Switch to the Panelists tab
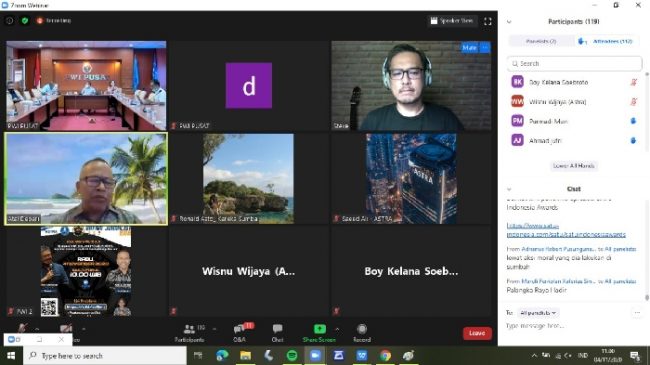650x365 pixels. (541, 41)
